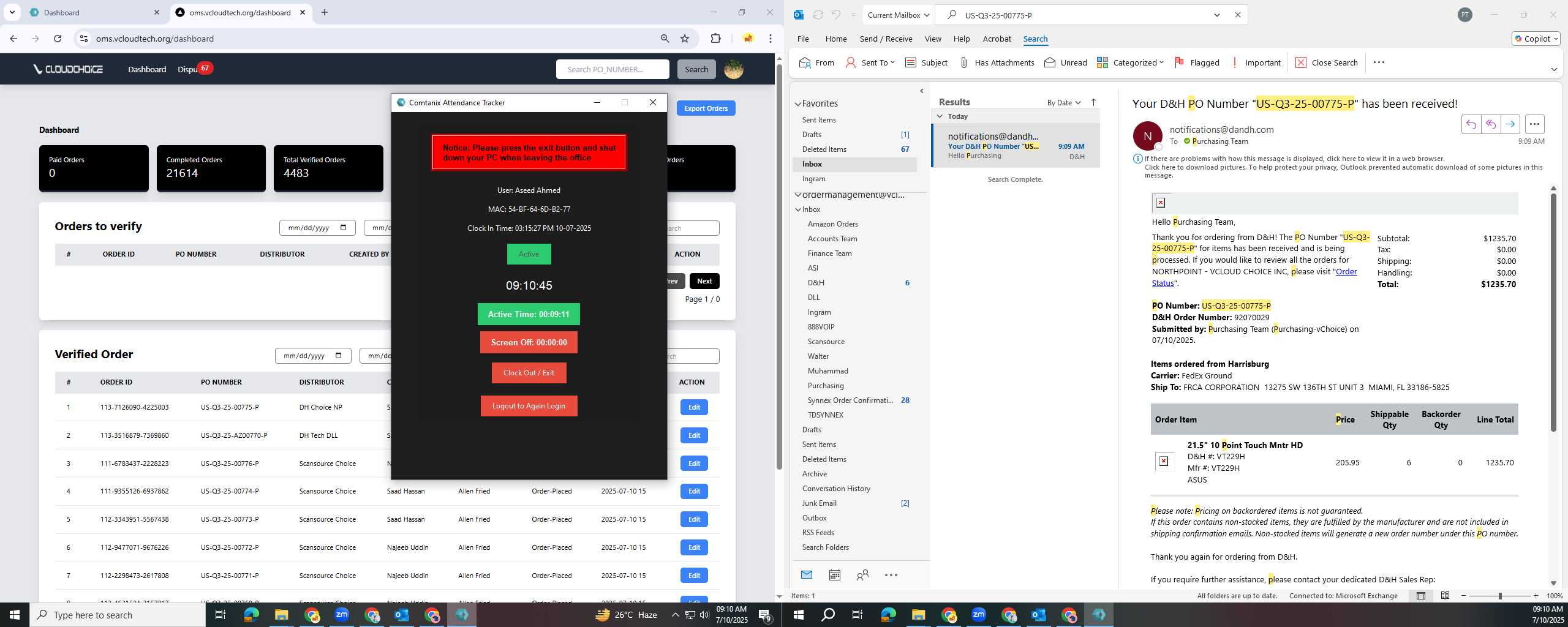Switch to reading view in Outlook status bar
The height and width of the screenshot is (627, 1568).
1445,596
